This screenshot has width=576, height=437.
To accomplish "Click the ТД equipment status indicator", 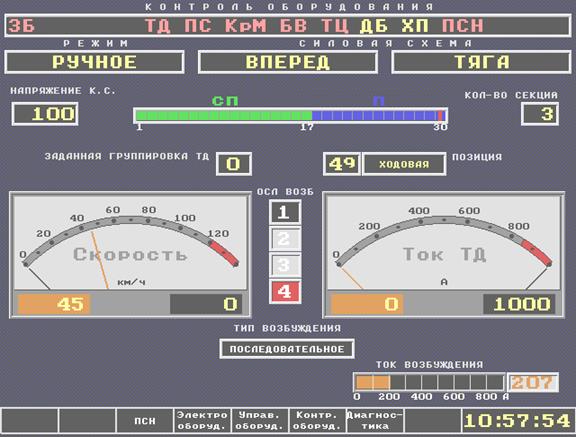I will click(158, 26).
